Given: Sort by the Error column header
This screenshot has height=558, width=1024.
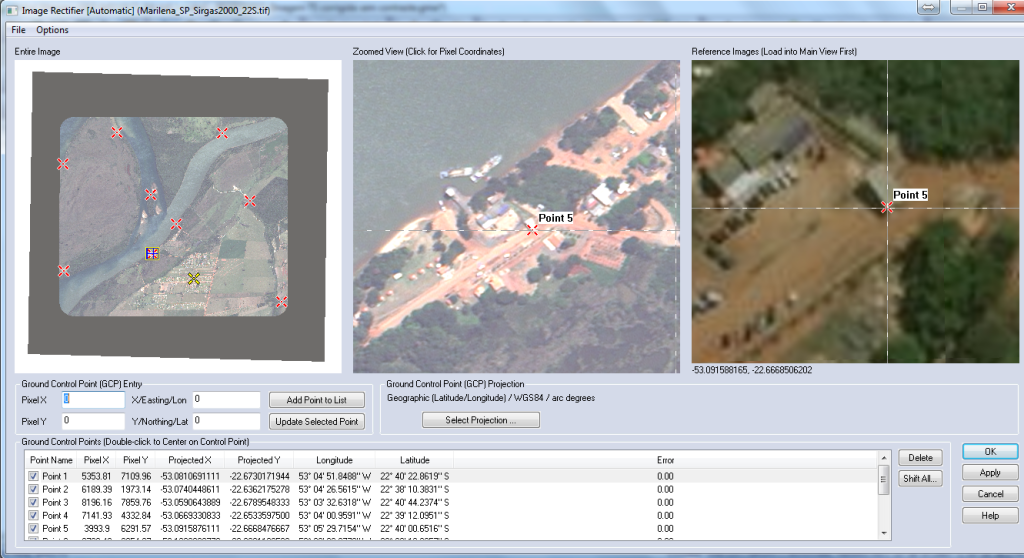Looking at the screenshot, I should 665,460.
